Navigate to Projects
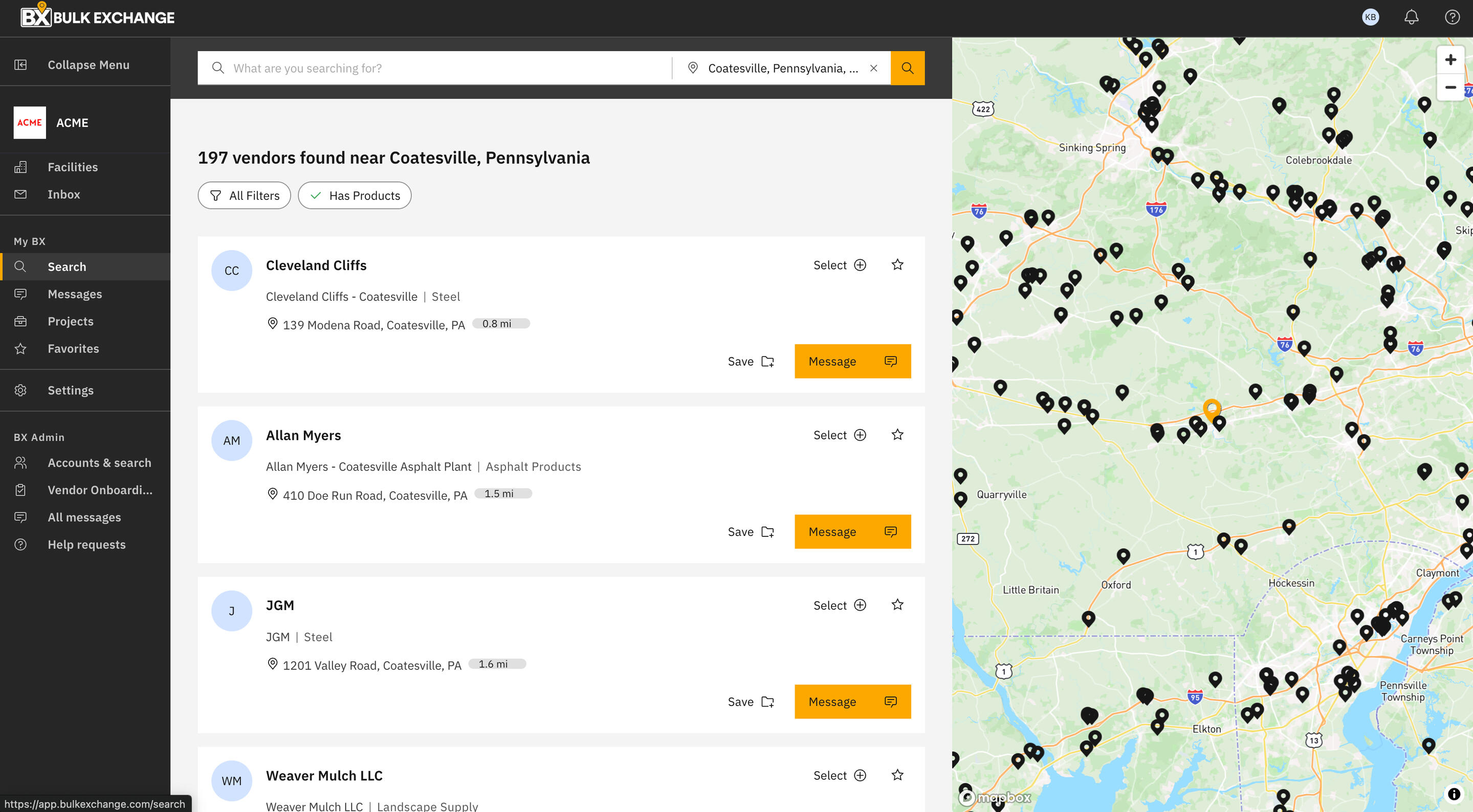The image size is (1473, 812). coord(85,321)
